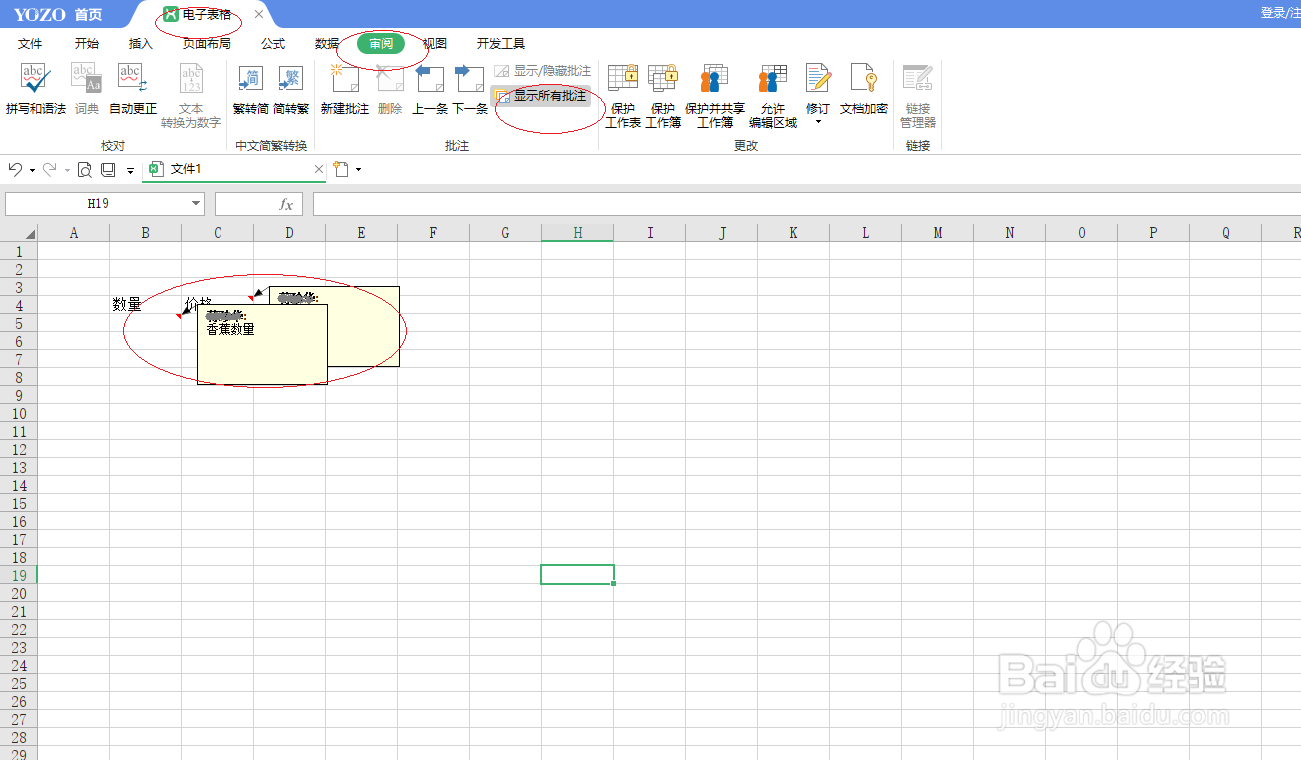
Task: Close the 电子表格 tab
Action: (259, 14)
